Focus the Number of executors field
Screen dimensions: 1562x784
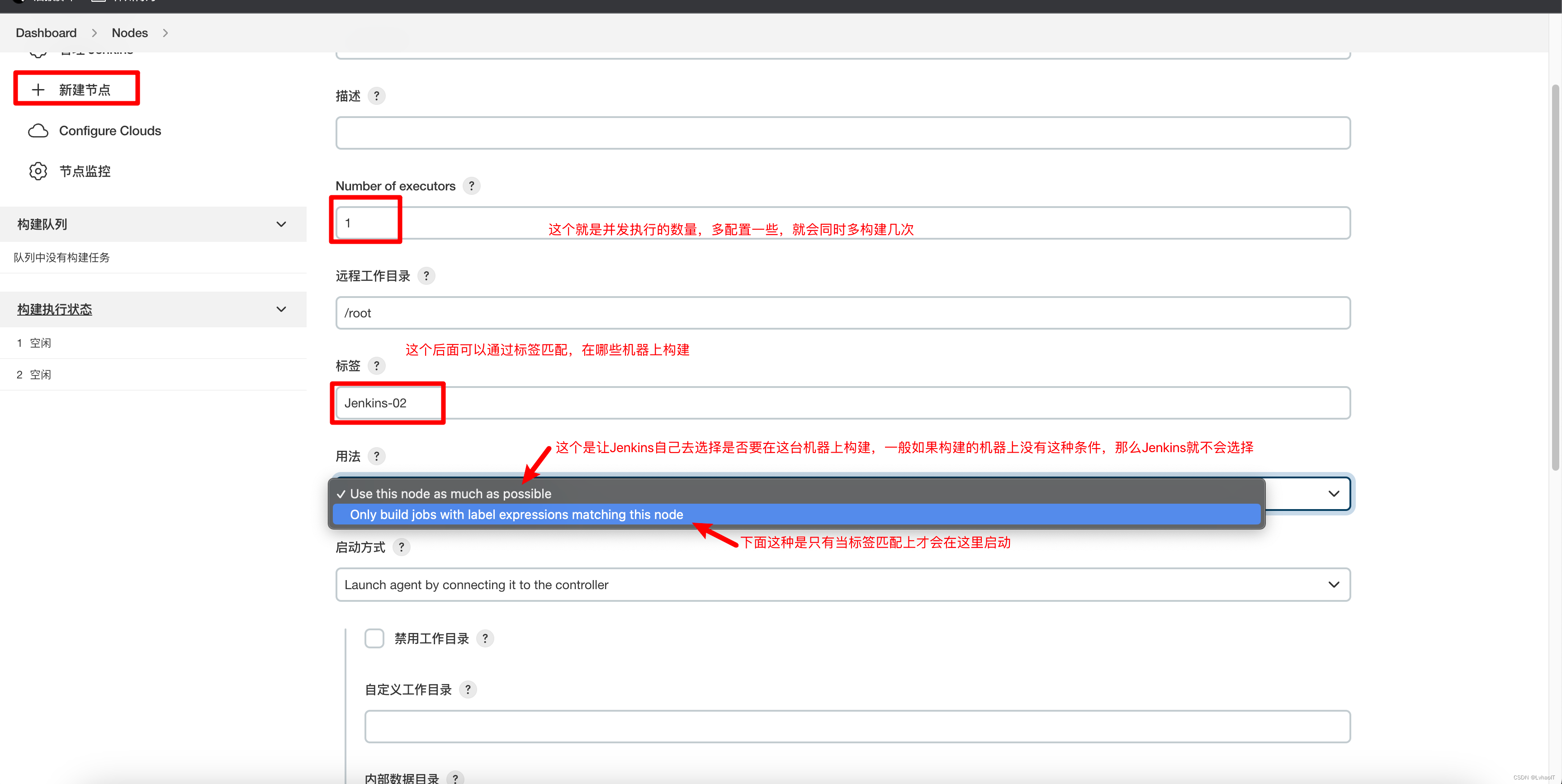click(x=843, y=223)
